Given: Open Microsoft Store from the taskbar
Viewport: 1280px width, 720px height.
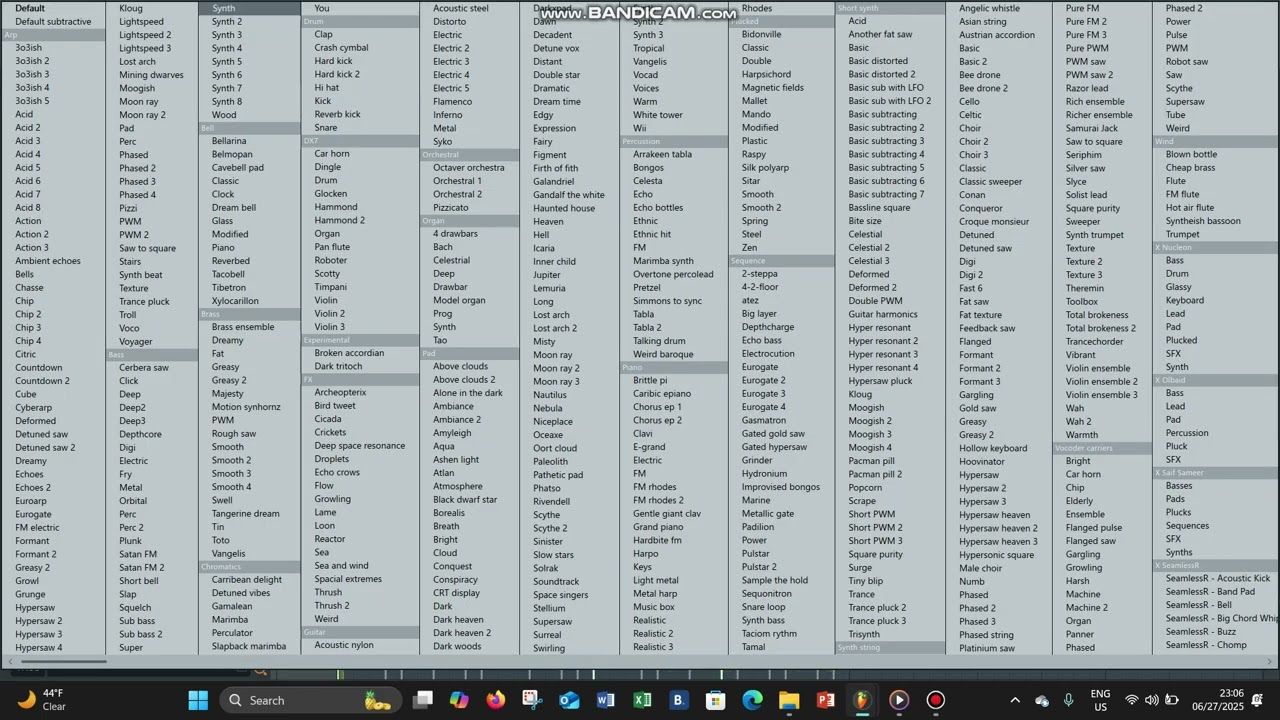Looking at the screenshot, I should [x=715, y=700].
